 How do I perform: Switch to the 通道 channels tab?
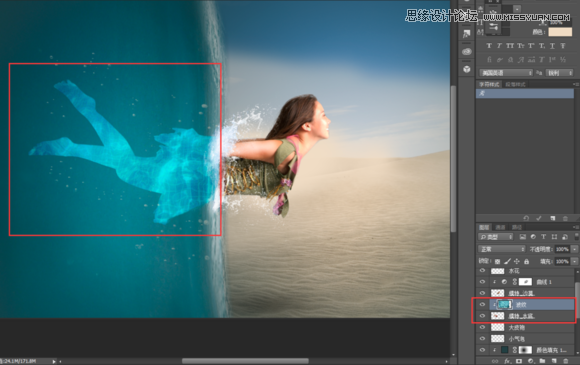click(500, 227)
